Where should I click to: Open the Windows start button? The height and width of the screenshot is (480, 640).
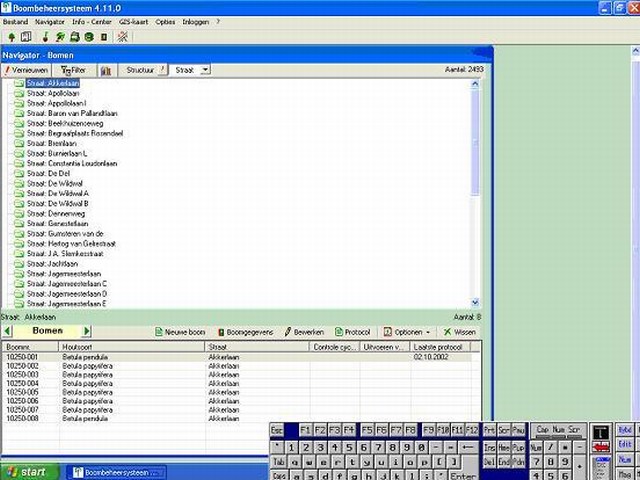[x=29, y=472]
